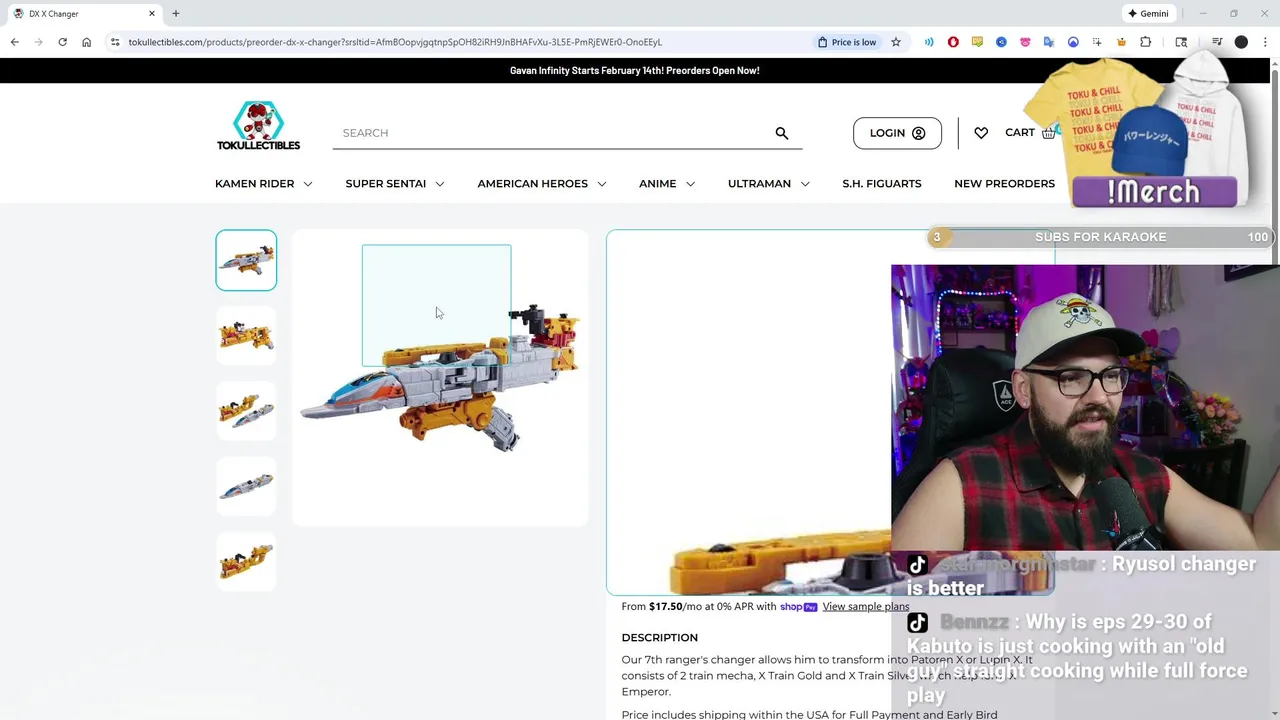Click the site information icon in address bar
The width and height of the screenshot is (1280, 720).
[x=115, y=42]
